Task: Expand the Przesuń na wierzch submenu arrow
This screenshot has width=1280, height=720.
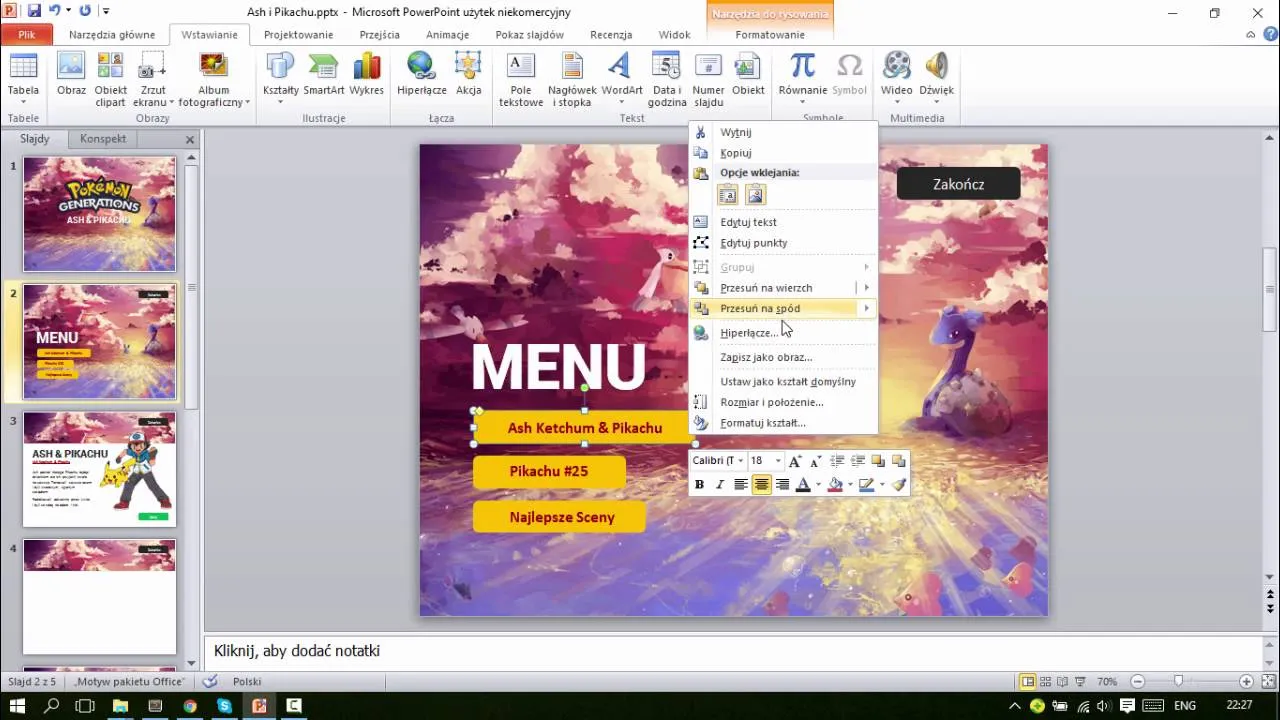Action: coord(867,288)
